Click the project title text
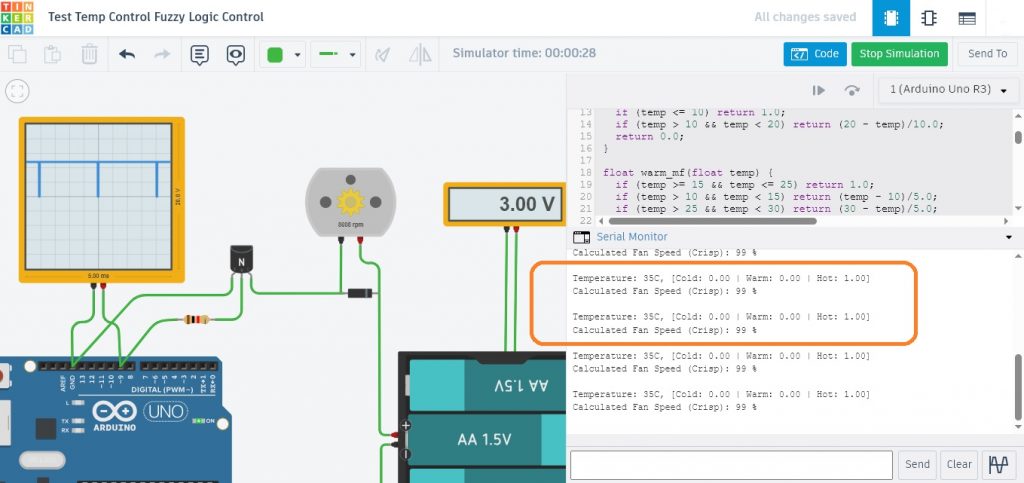 point(155,17)
